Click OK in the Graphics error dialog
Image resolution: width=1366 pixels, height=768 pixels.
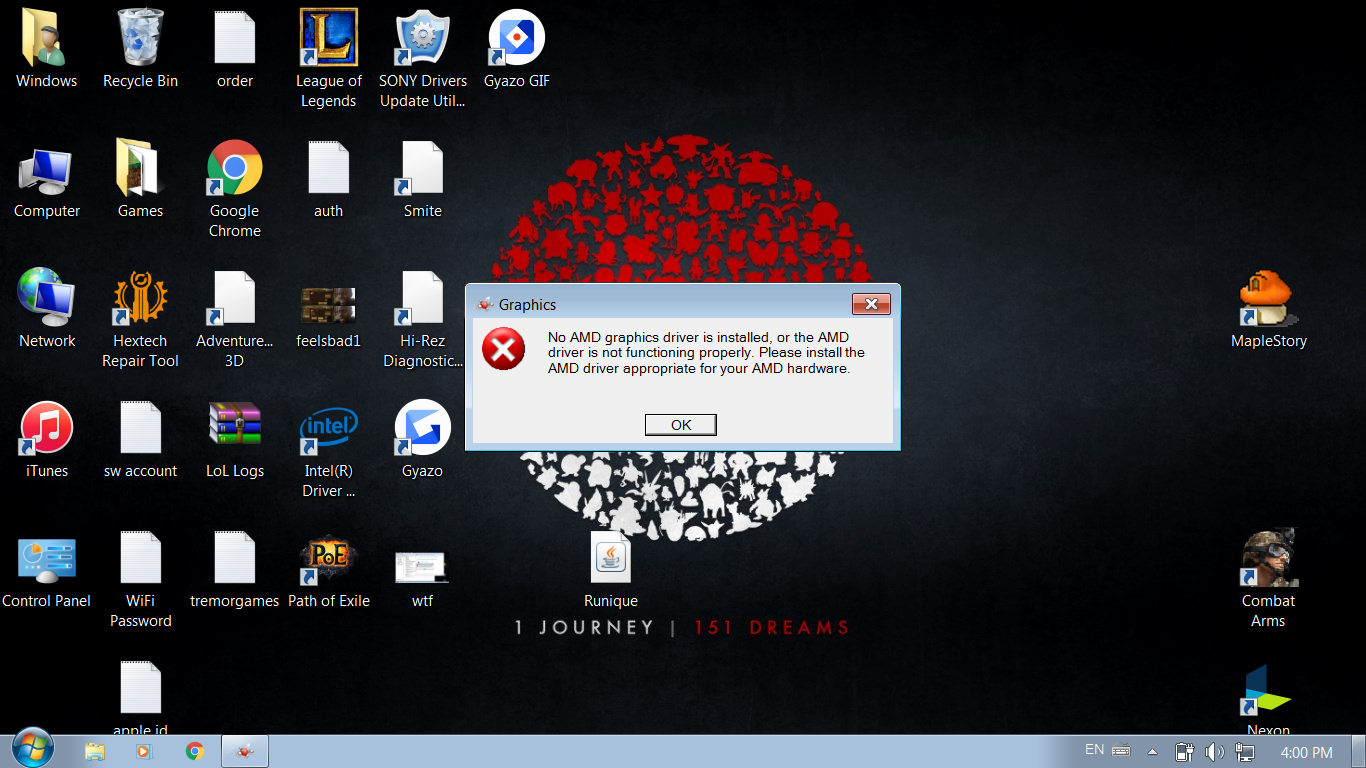click(x=681, y=425)
